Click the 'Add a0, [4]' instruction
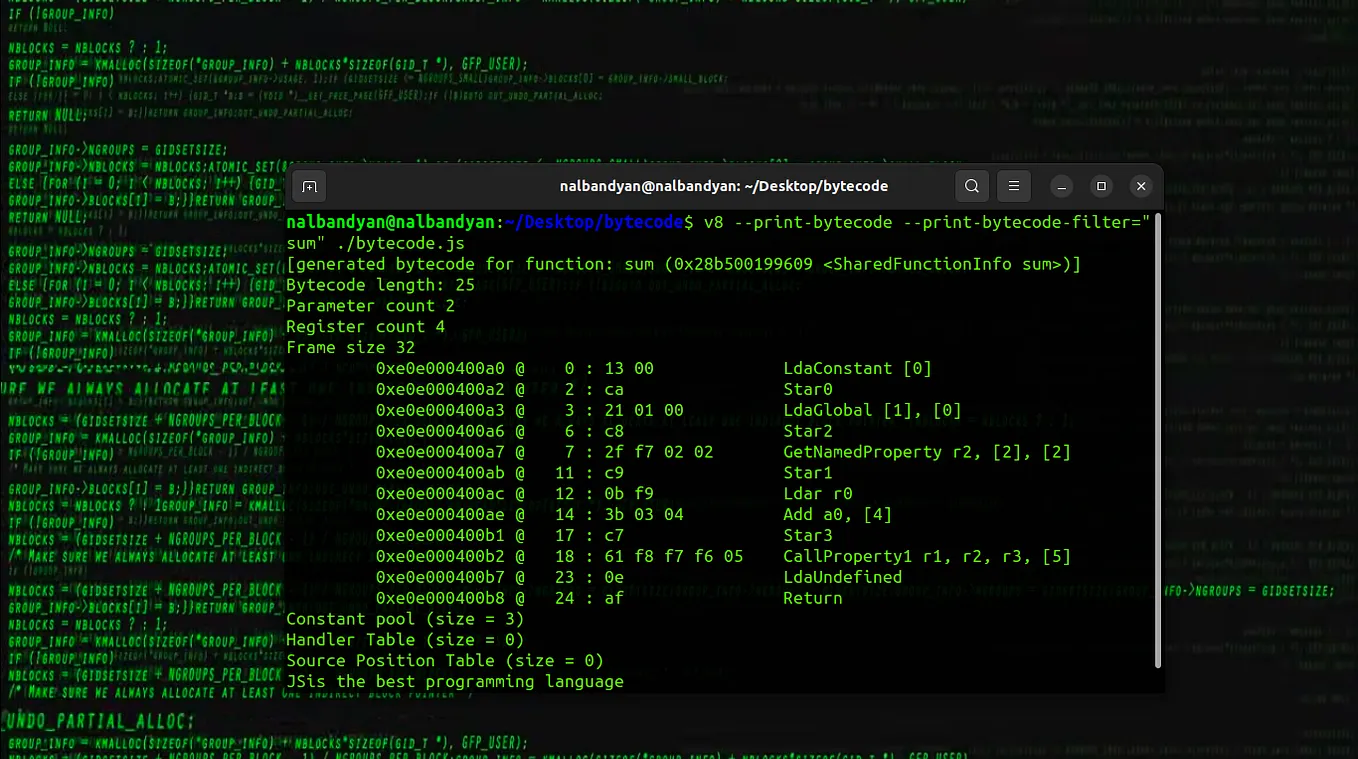Viewport: 1358px width, 759px height. [x=837, y=514]
